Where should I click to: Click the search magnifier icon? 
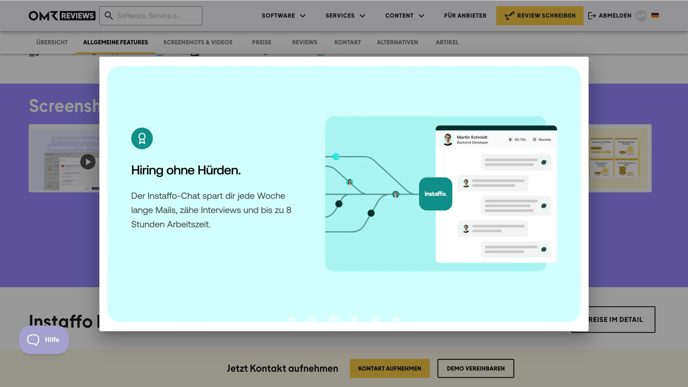point(108,16)
